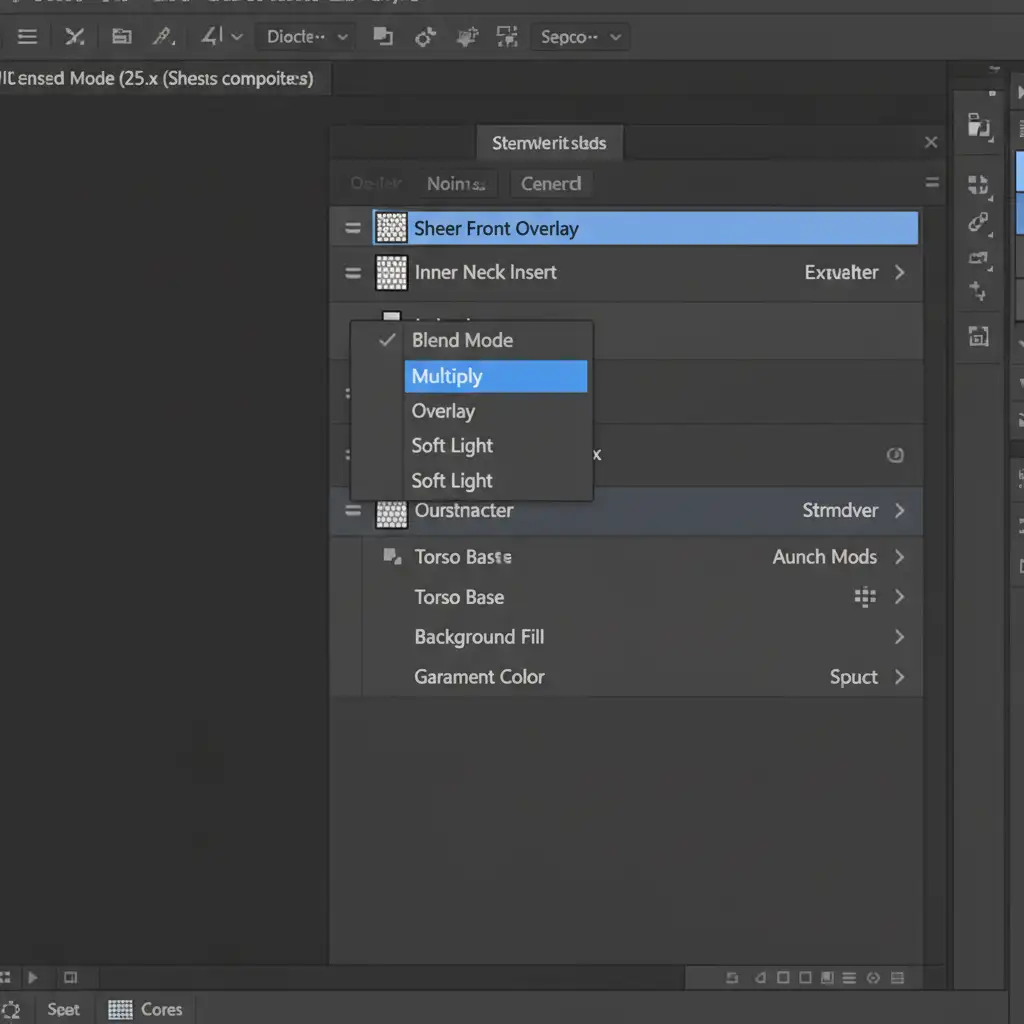Select the Sheer Front Overlay layer
The image size is (1024, 1024).
click(x=644, y=229)
